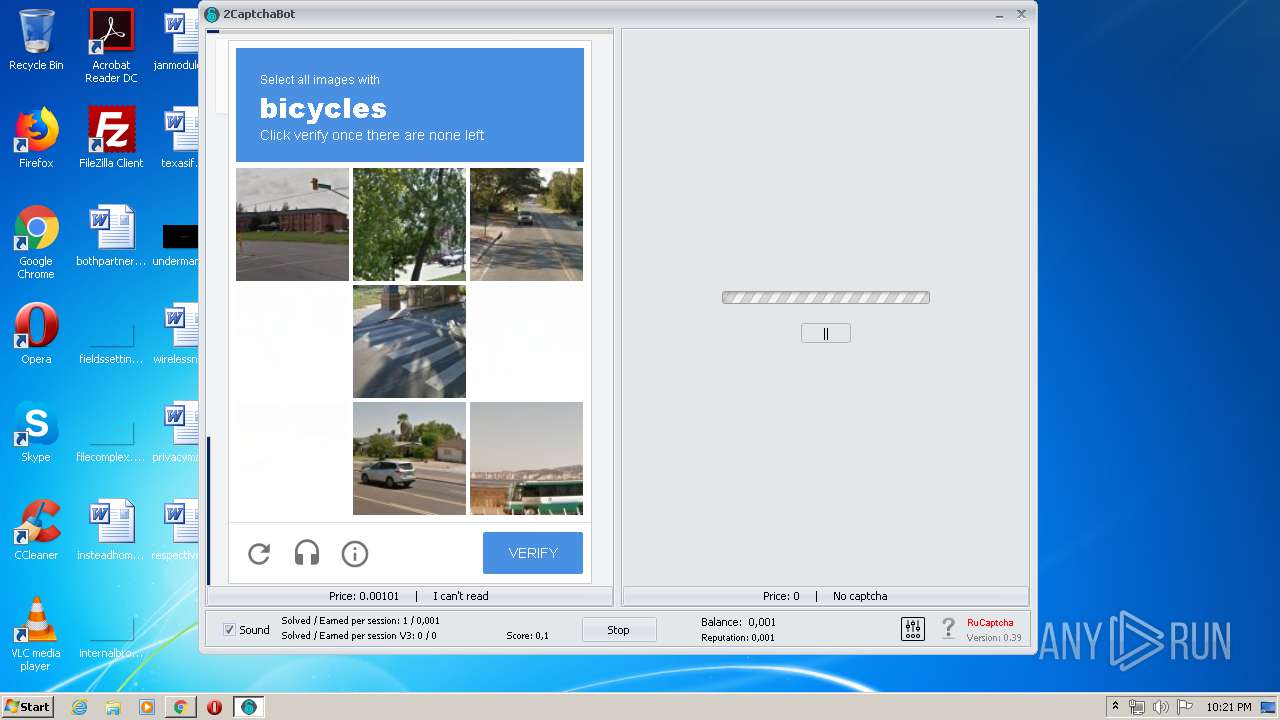Open the network tray icon
The height and width of the screenshot is (720, 1280).
click(1137, 707)
